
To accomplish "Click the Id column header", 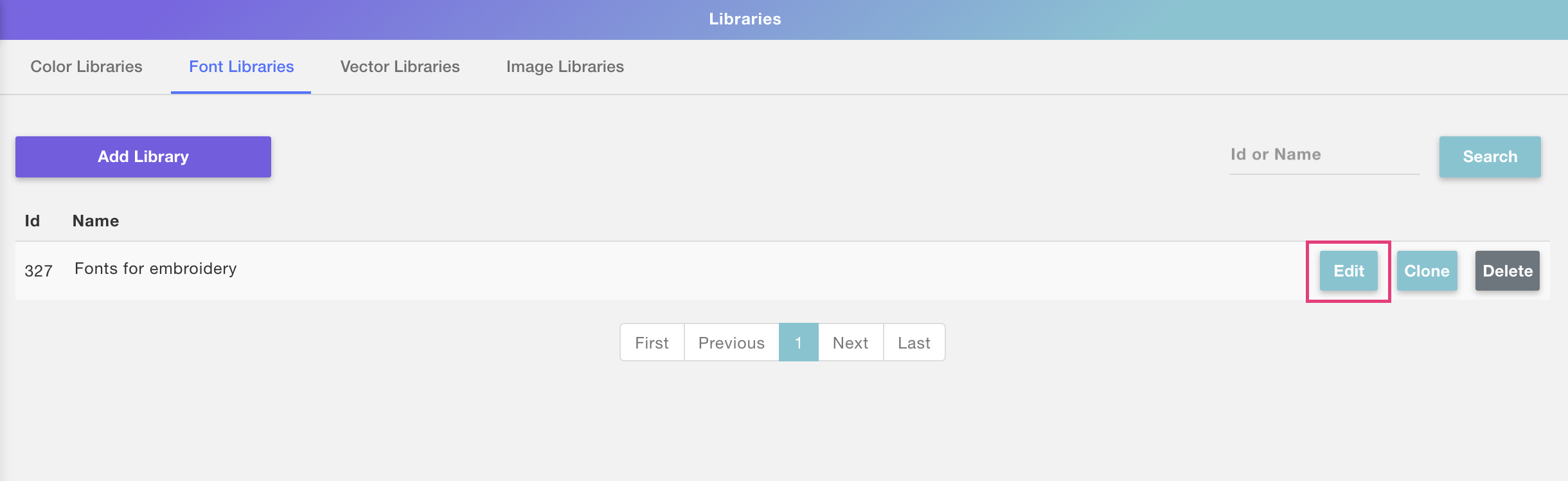I will tap(32, 221).
